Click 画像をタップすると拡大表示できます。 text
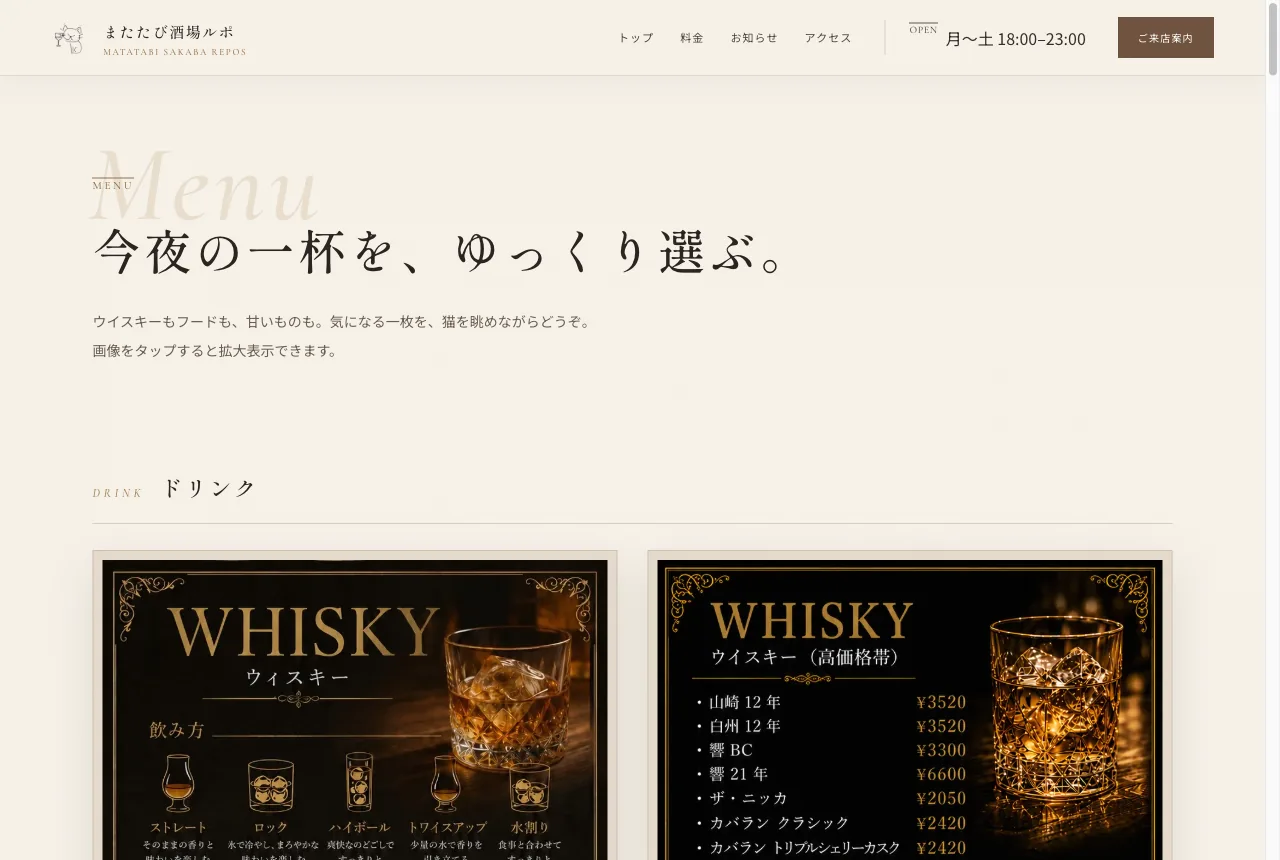 click(216, 351)
